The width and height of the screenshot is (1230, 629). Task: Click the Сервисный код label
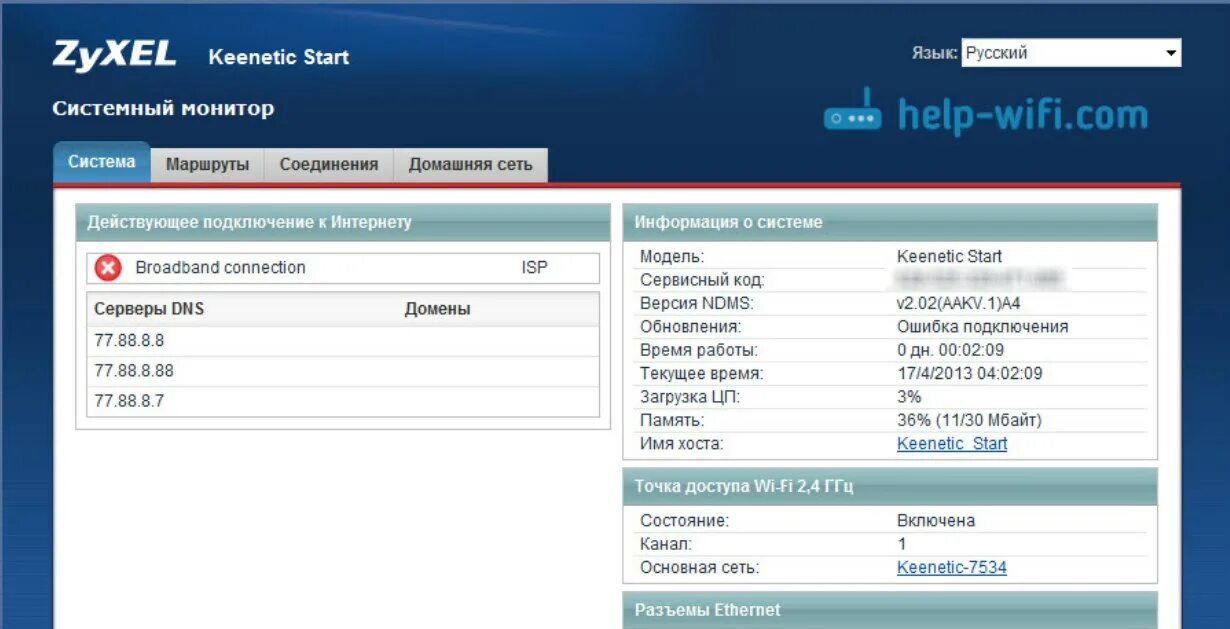point(702,280)
